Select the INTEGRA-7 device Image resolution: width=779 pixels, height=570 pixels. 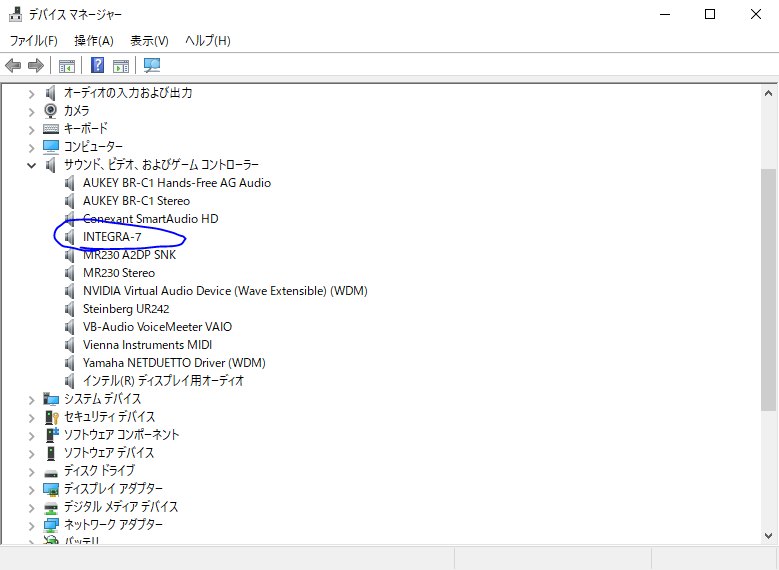pyautogui.click(x=112, y=237)
